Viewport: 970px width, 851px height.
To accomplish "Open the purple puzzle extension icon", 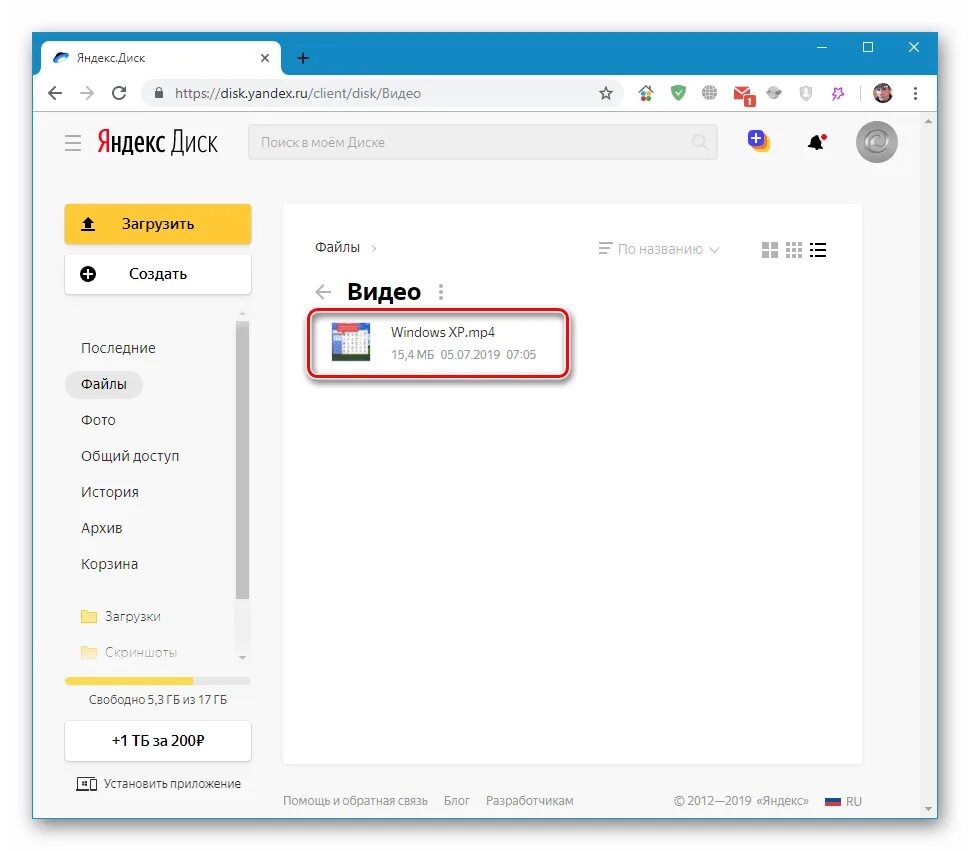I will (x=838, y=93).
